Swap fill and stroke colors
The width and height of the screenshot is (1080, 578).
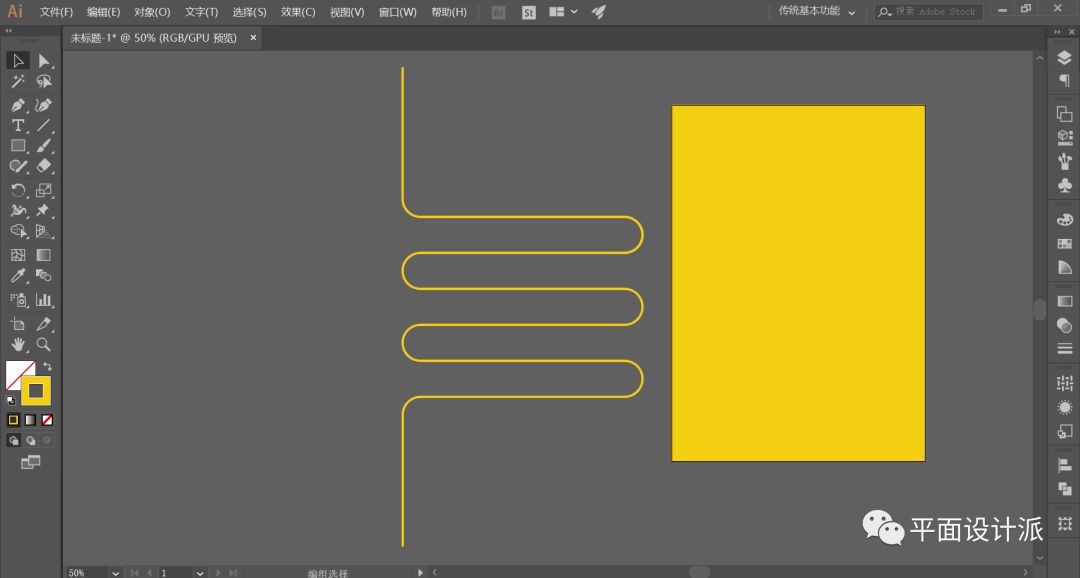click(47, 367)
